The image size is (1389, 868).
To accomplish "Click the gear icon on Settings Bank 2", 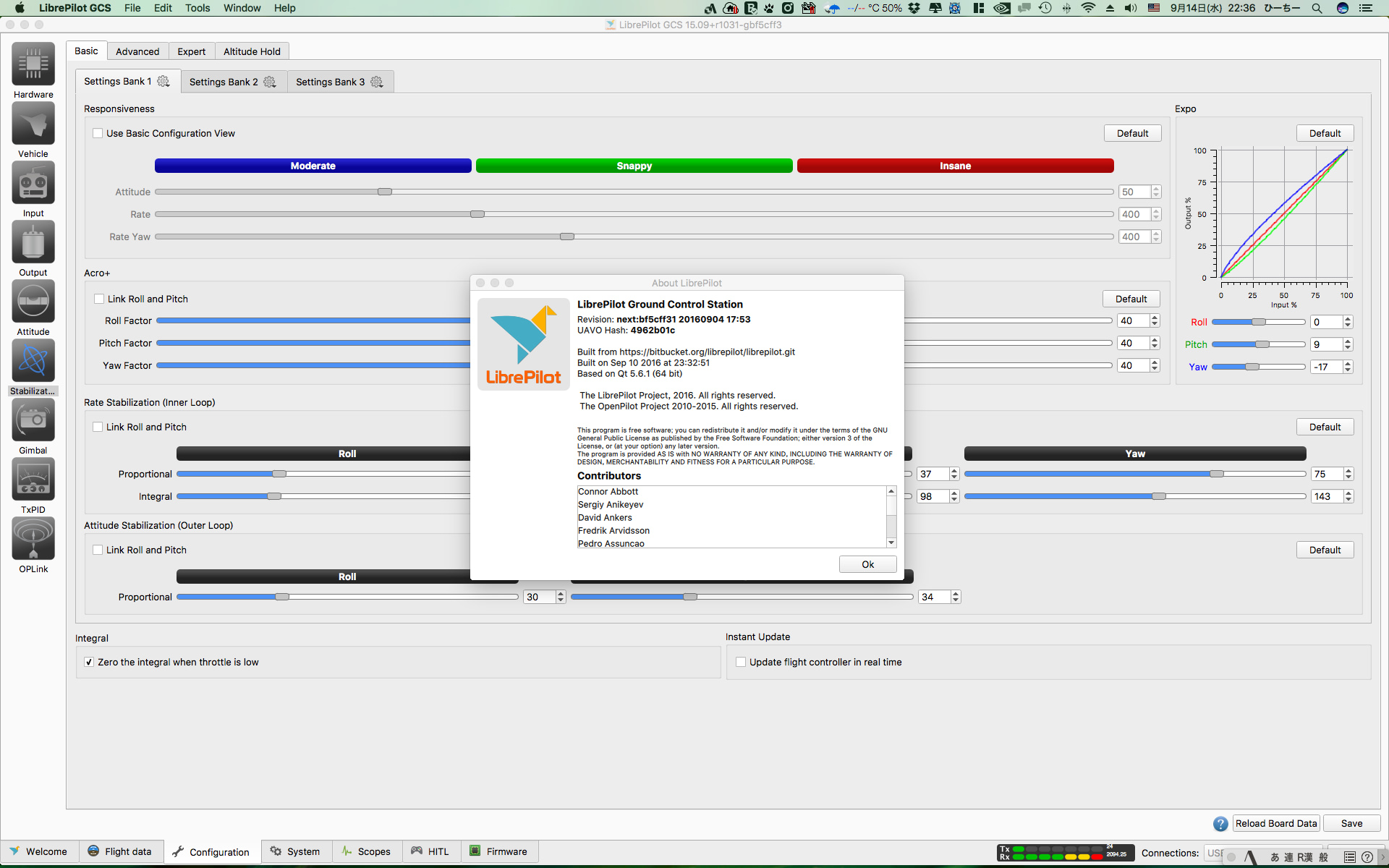I will (x=270, y=82).
